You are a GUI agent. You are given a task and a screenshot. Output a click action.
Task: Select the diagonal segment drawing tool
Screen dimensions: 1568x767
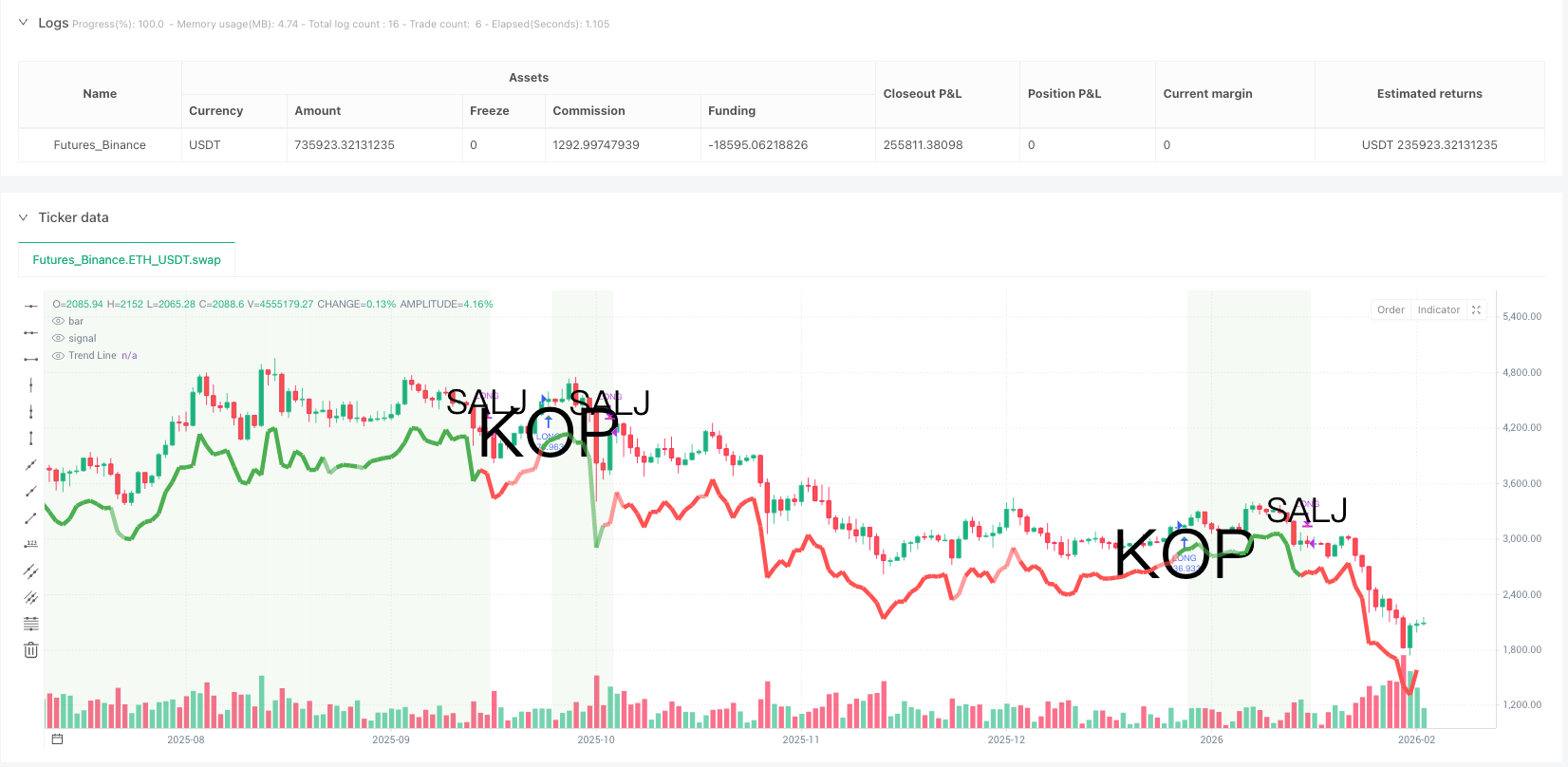coord(31,517)
